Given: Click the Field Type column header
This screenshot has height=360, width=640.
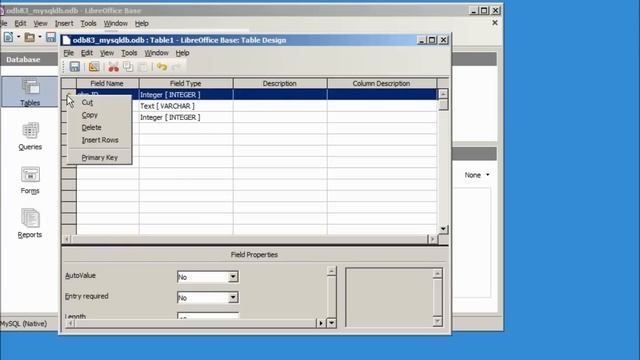Looking at the screenshot, I should click(186, 83).
